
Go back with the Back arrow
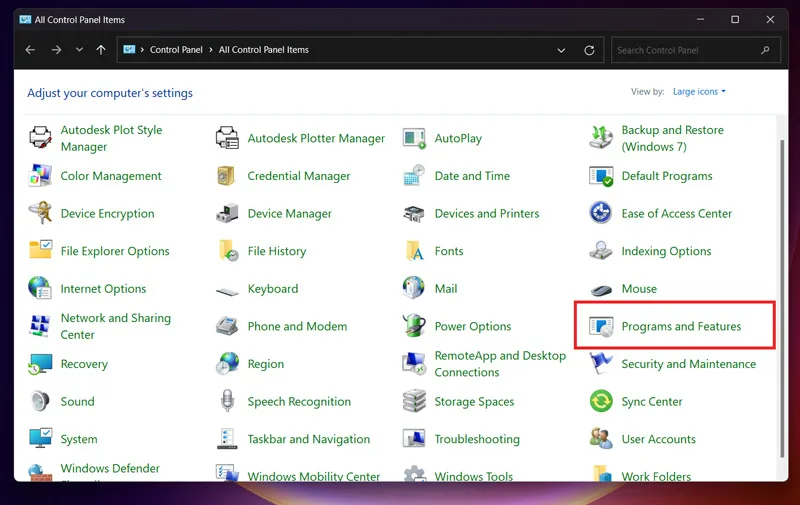(30, 49)
